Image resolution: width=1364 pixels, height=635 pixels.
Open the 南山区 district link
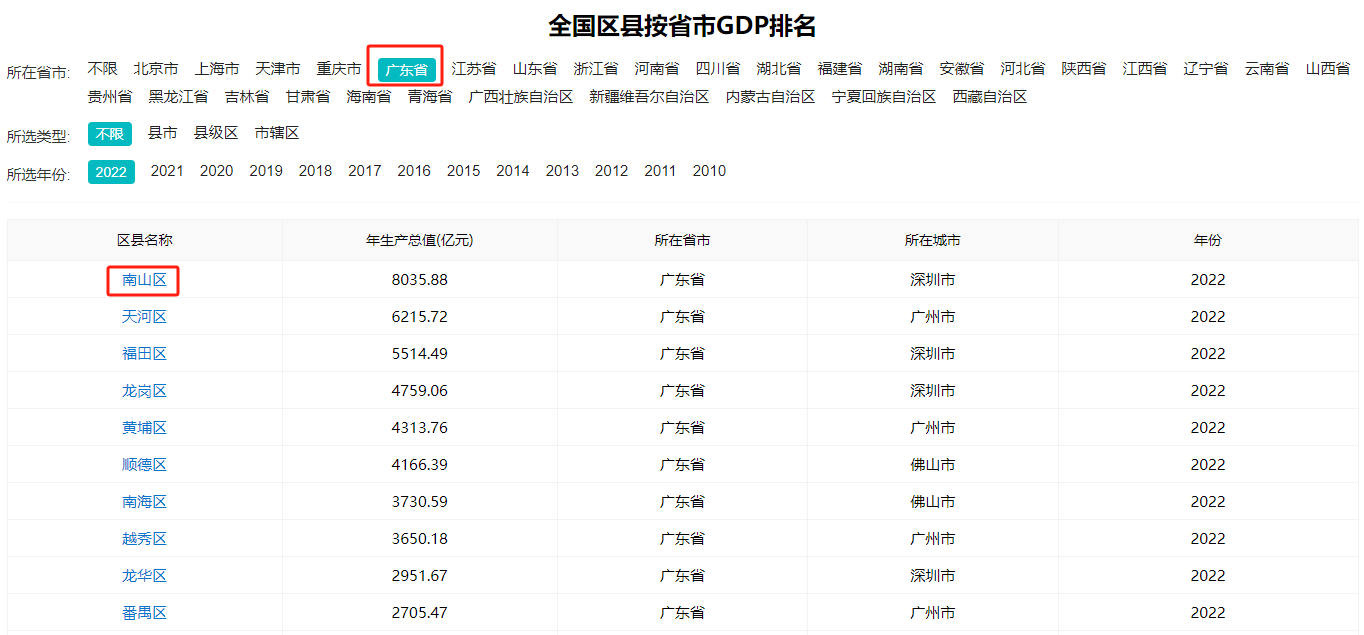(144, 280)
